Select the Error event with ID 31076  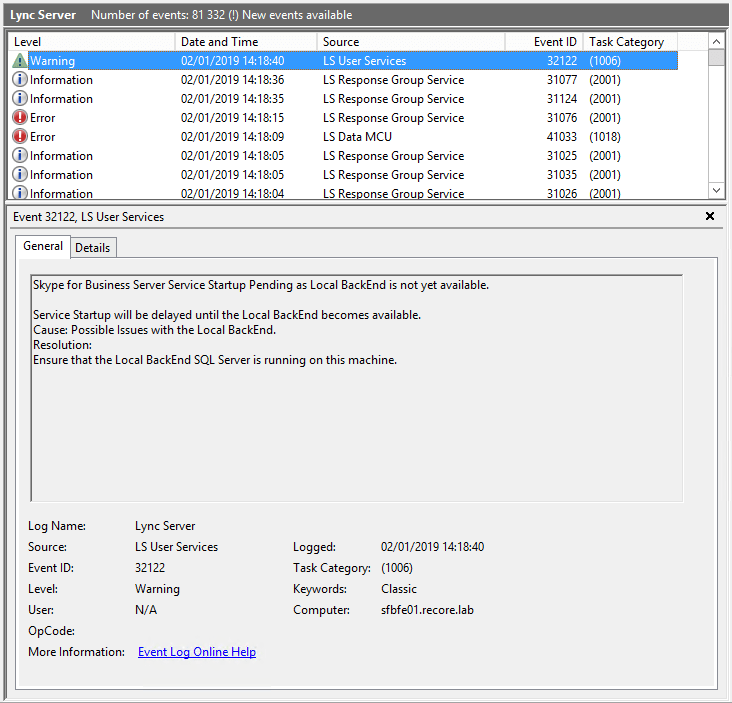tap(343, 118)
